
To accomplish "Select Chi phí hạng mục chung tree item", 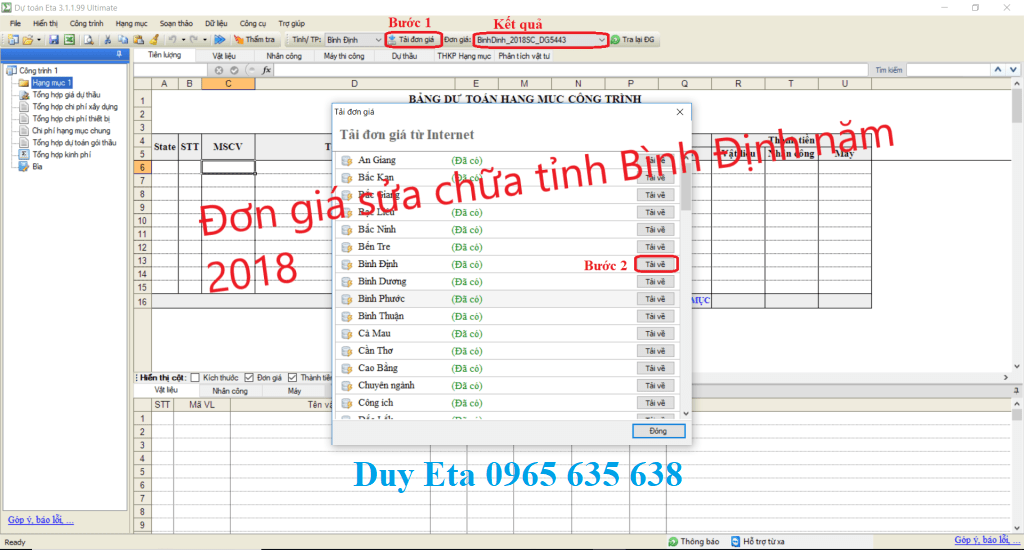I will (x=71, y=131).
